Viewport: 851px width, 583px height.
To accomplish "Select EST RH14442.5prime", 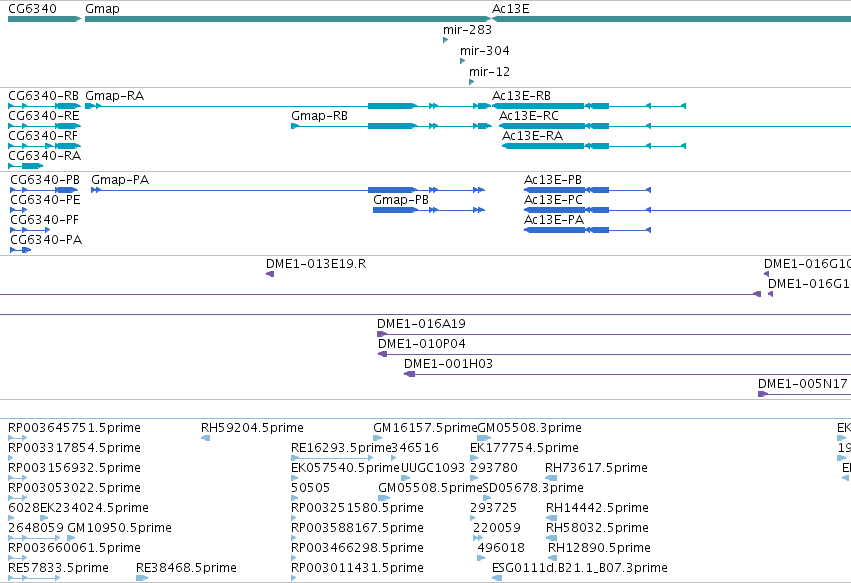I will pyautogui.click(x=597, y=509).
